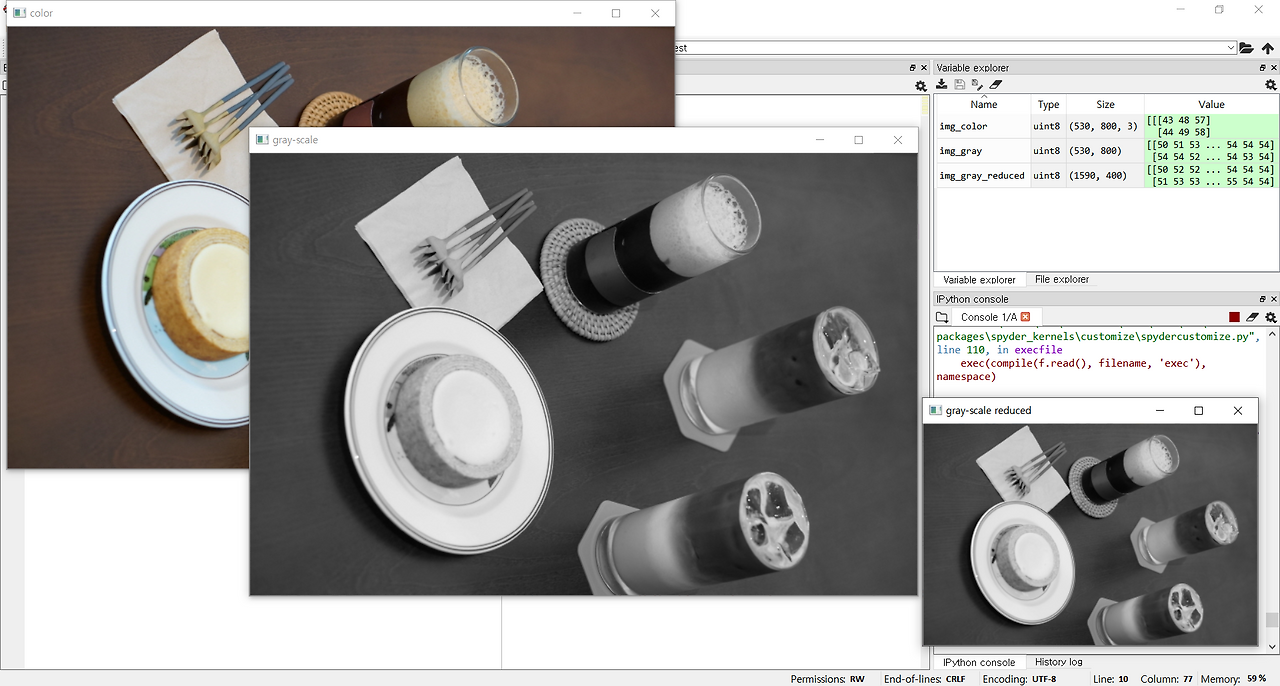Viewport: 1280px width, 686px height.
Task: Interrupt the kernel with the red stop square
Action: [x=1233, y=316]
